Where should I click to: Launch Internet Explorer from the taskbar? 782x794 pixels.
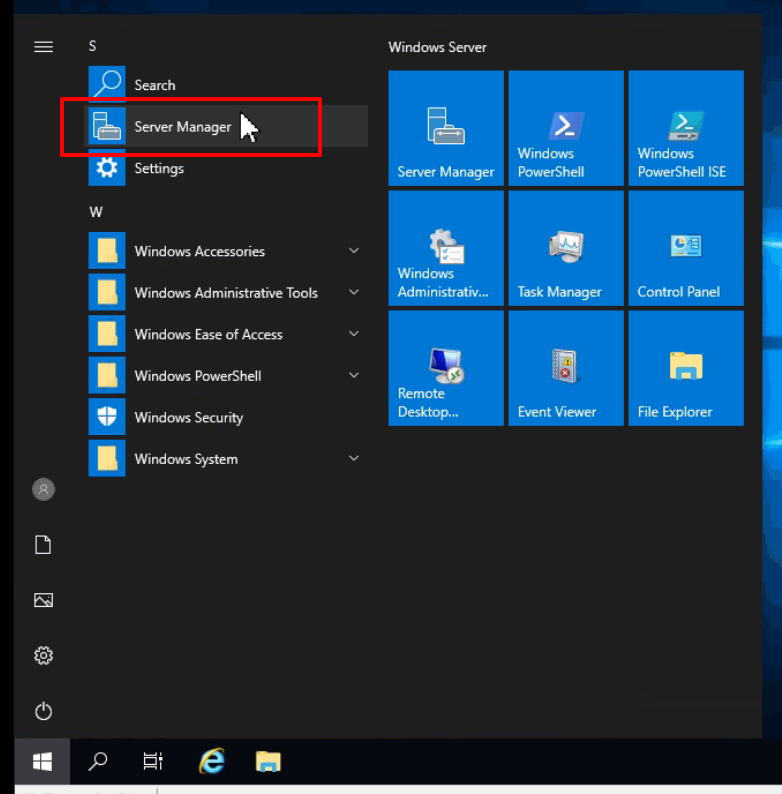pos(212,761)
